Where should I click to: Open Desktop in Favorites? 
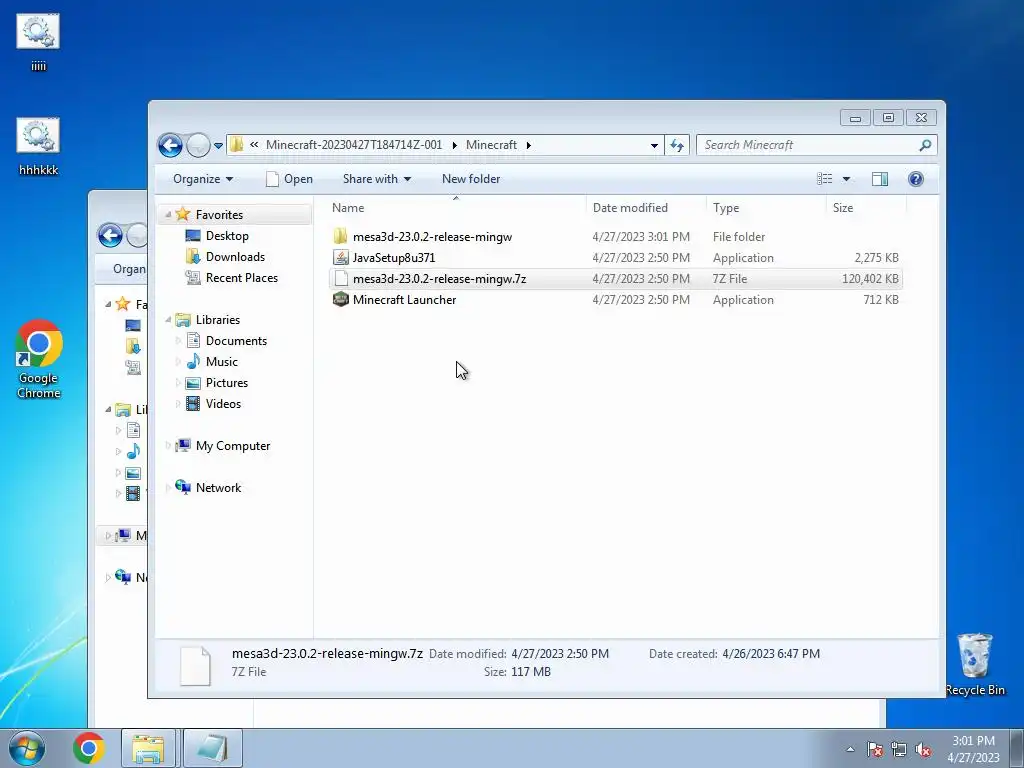[227, 236]
